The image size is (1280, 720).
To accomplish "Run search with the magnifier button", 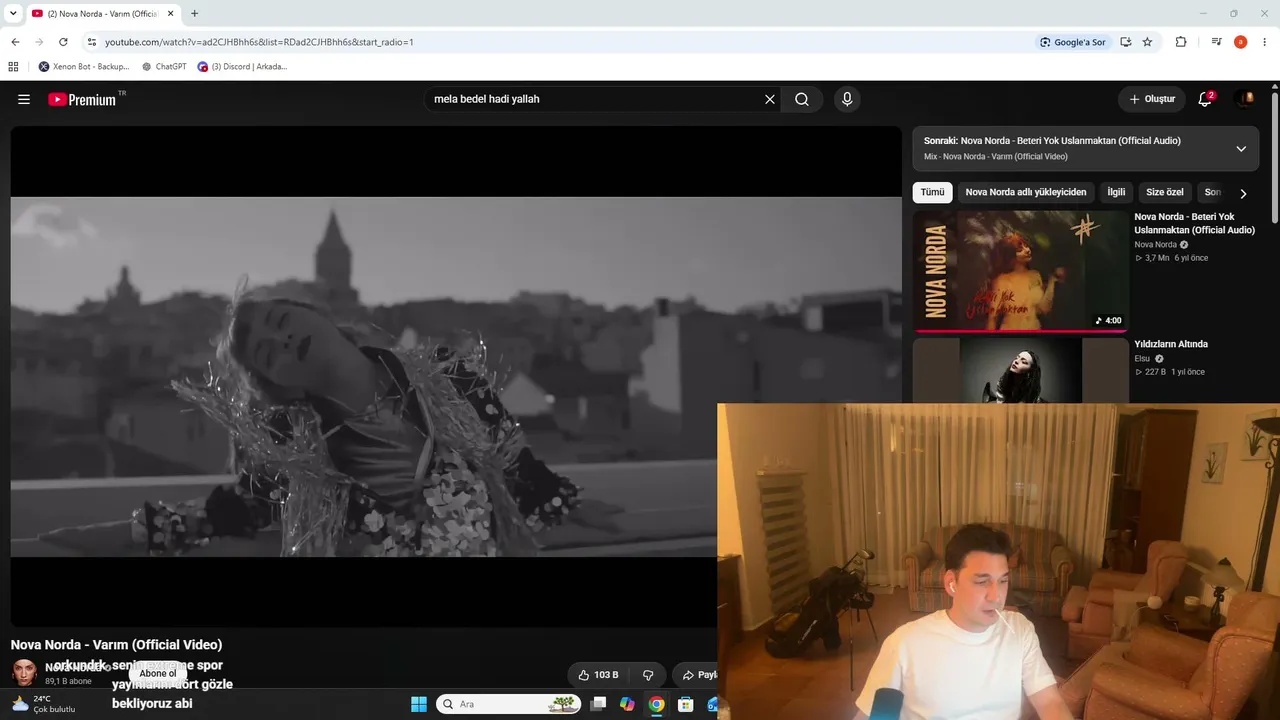I will point(802,99).
